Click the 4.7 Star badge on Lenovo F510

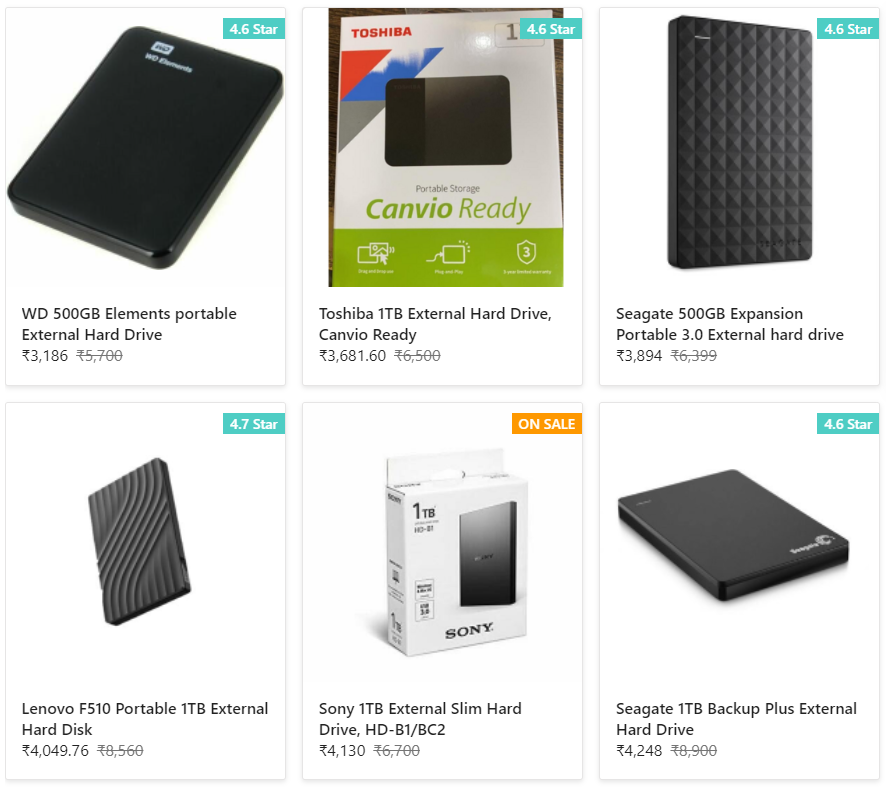point(256,424)
